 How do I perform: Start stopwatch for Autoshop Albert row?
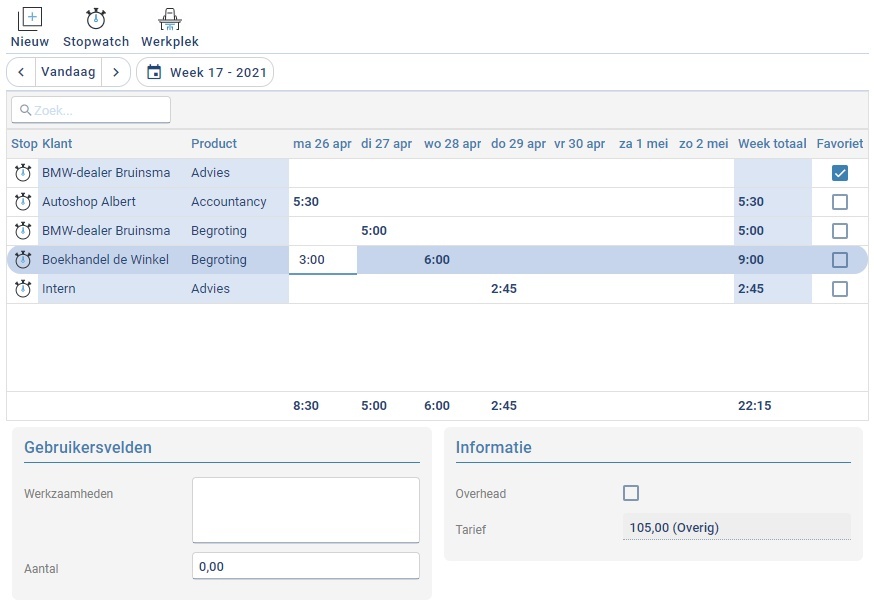click(23, 202)
